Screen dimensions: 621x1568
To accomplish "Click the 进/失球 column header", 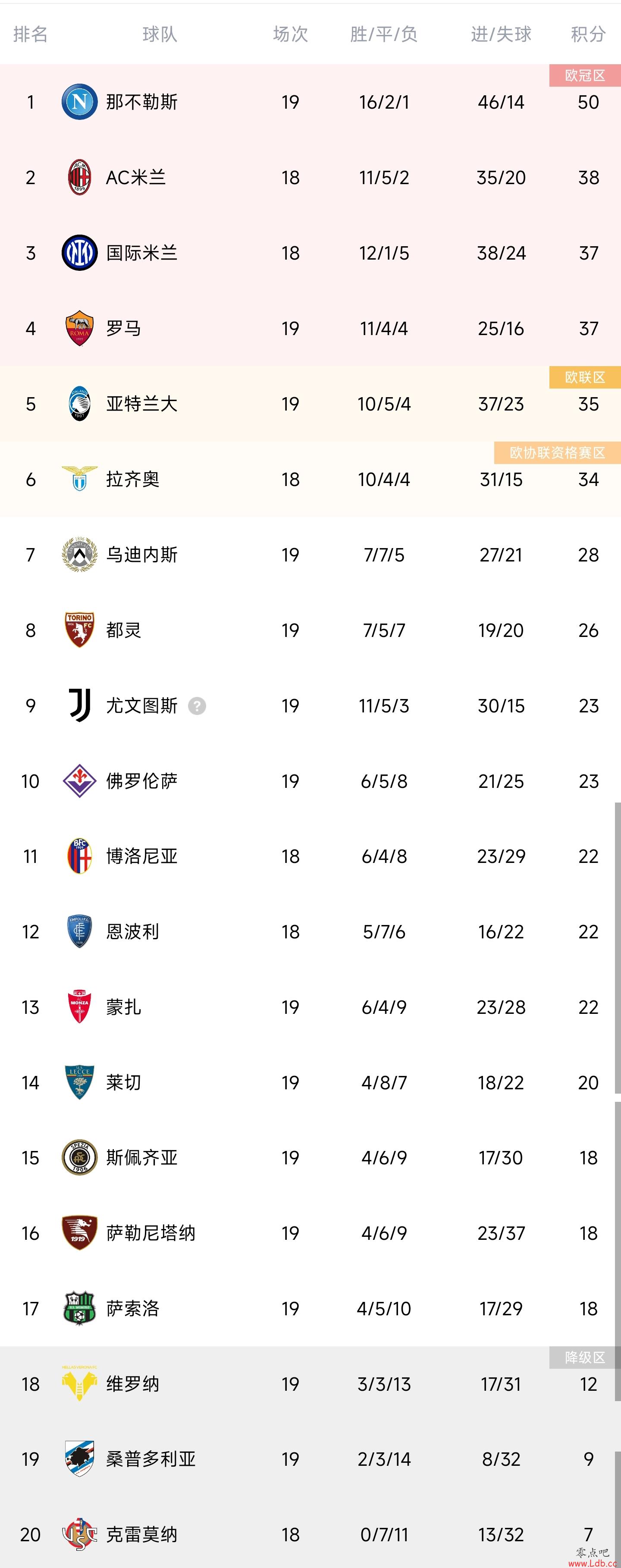I will (x=501, y=34).
